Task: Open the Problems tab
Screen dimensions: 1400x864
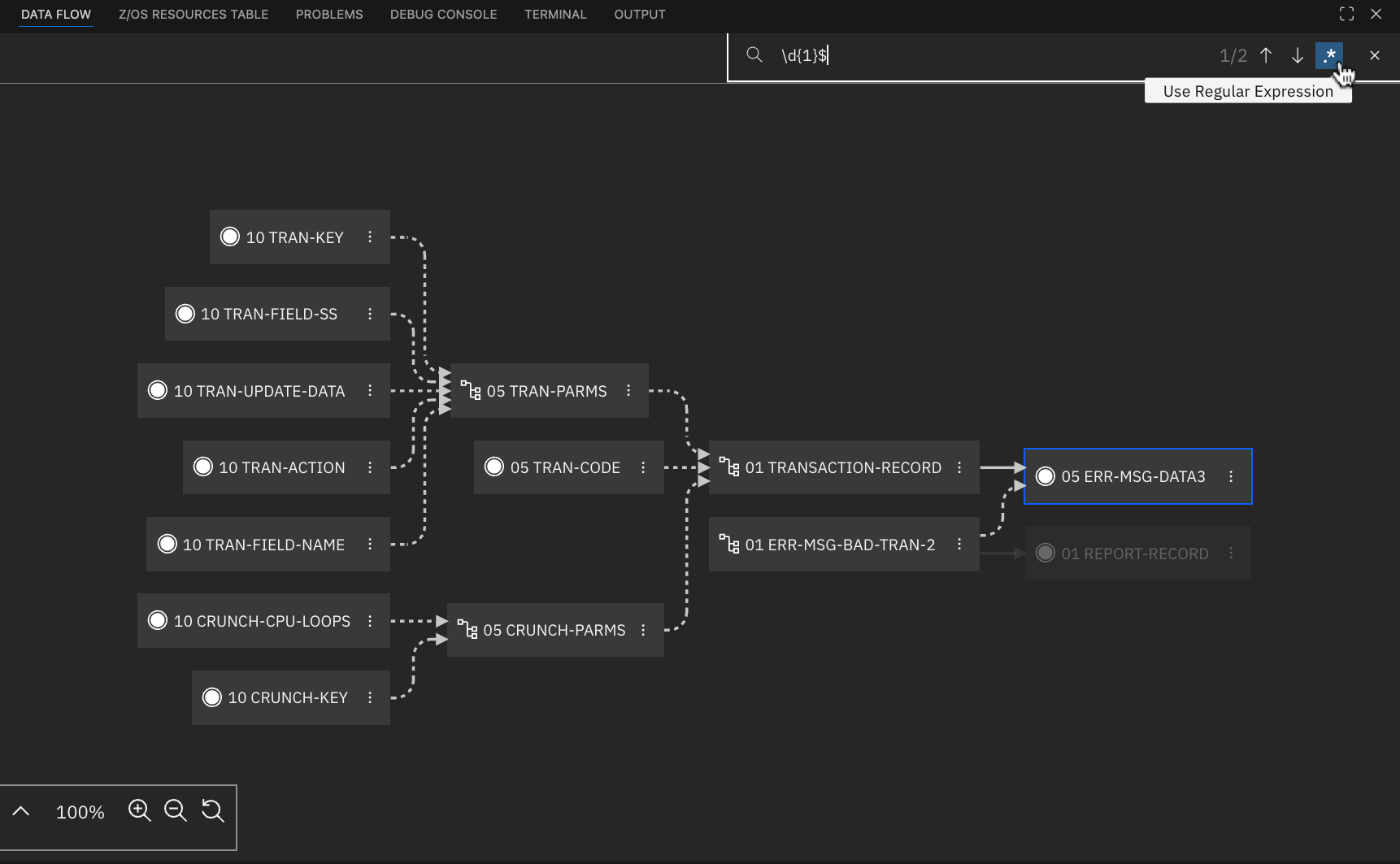Action: point(329,15)
